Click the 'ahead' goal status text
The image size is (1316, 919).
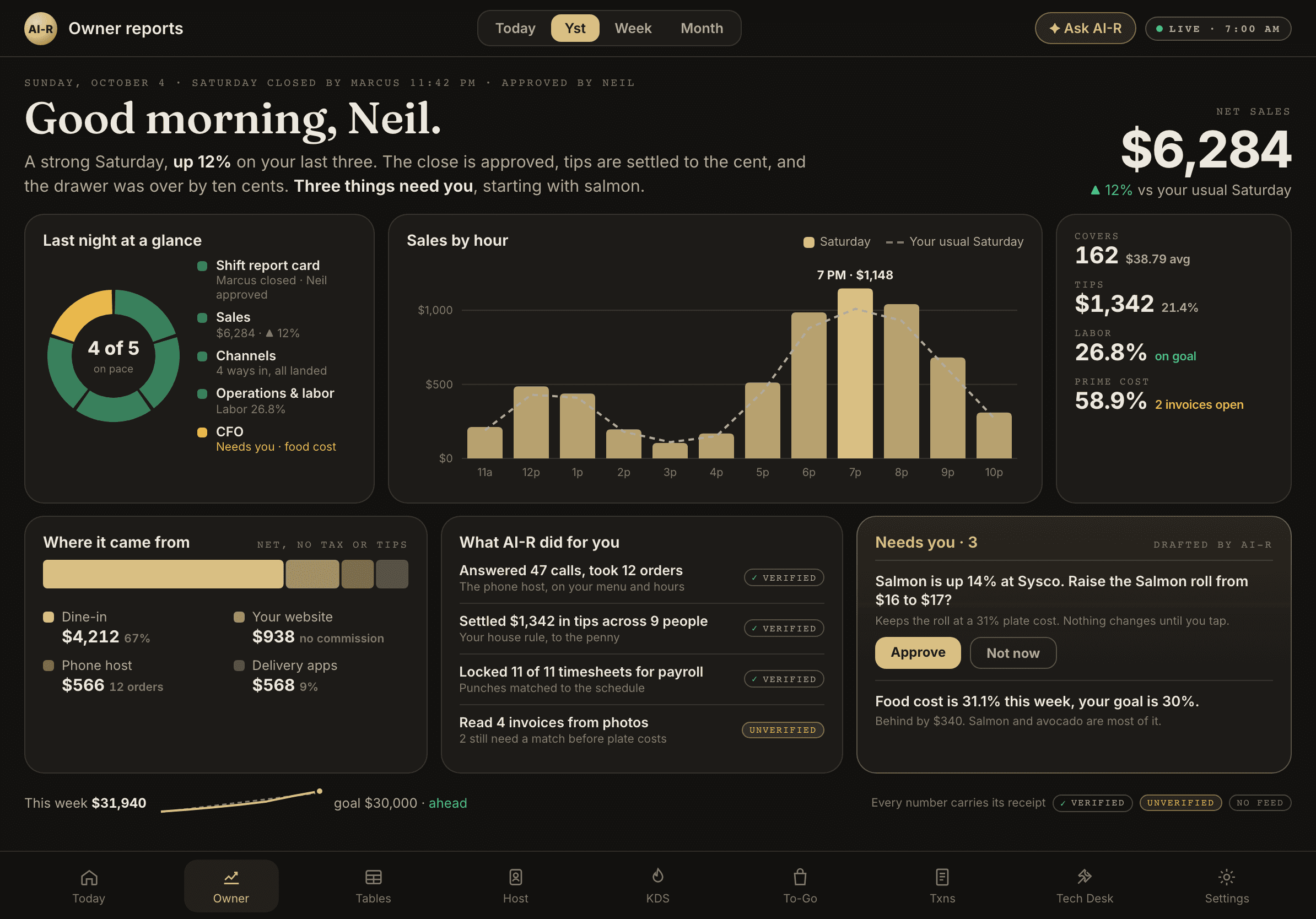point(447,803)
